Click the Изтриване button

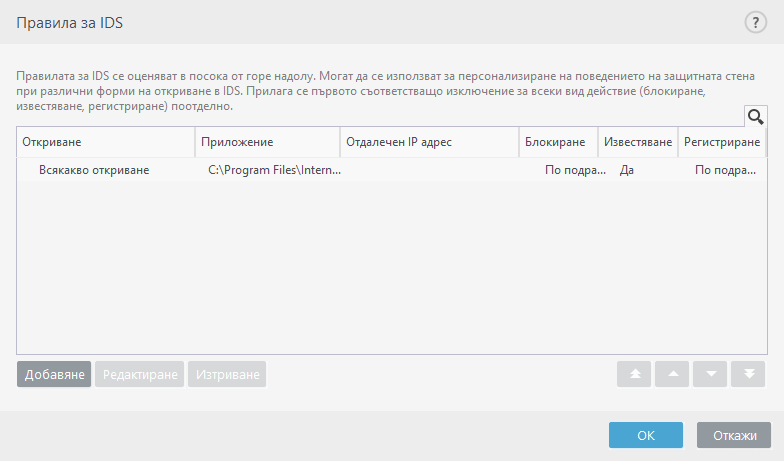point(227,374)
